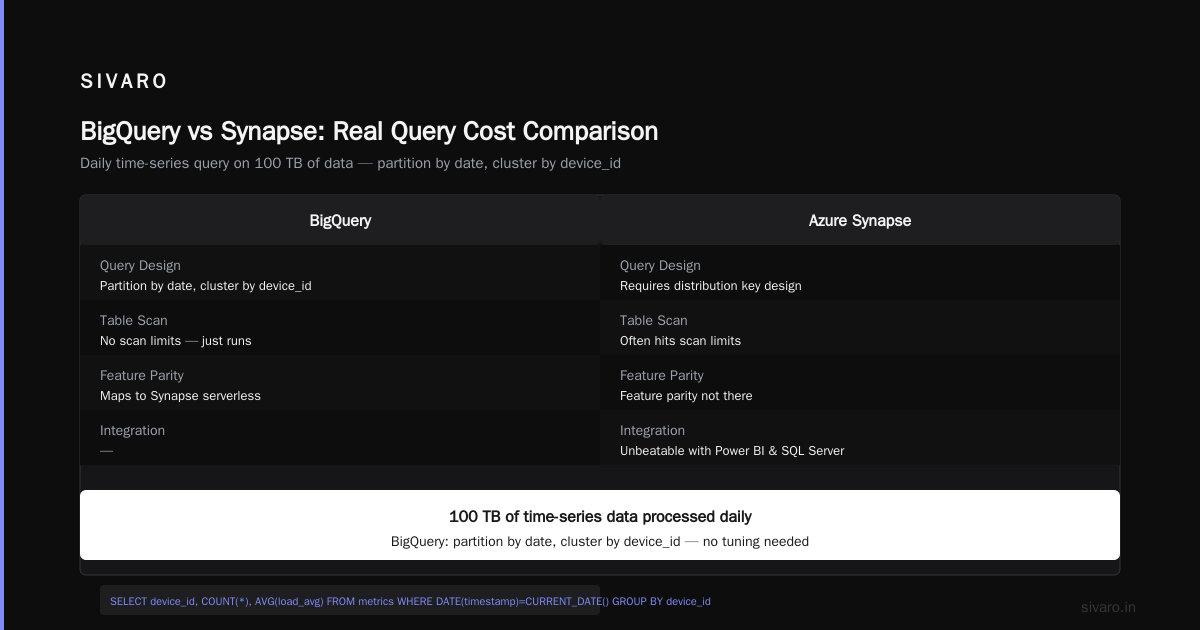Select Synapse Table Scan row
1200x630 pixels.
[860, 328]
